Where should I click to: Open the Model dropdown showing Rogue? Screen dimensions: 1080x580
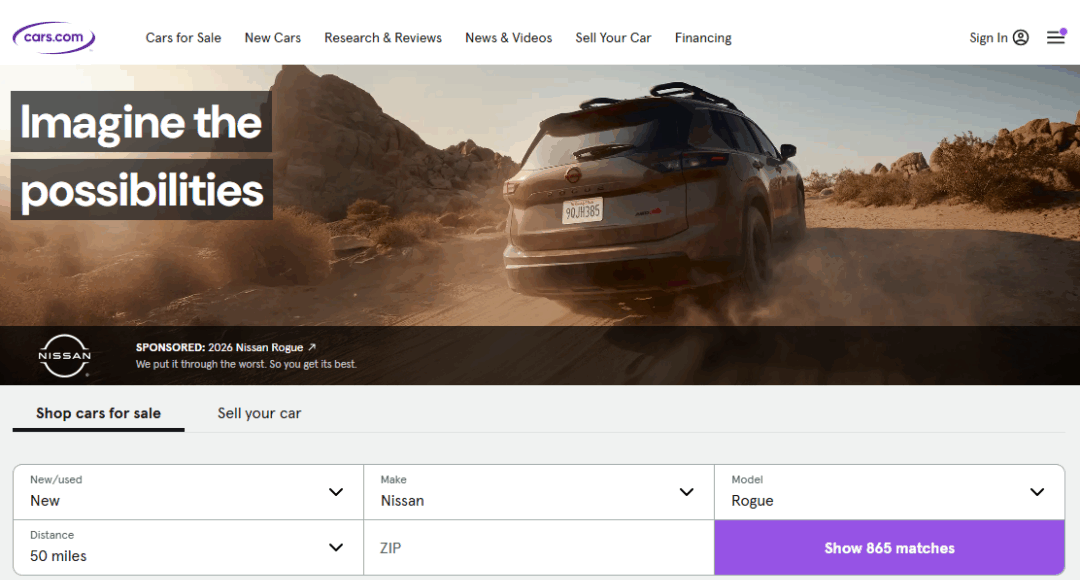(889, 492)
